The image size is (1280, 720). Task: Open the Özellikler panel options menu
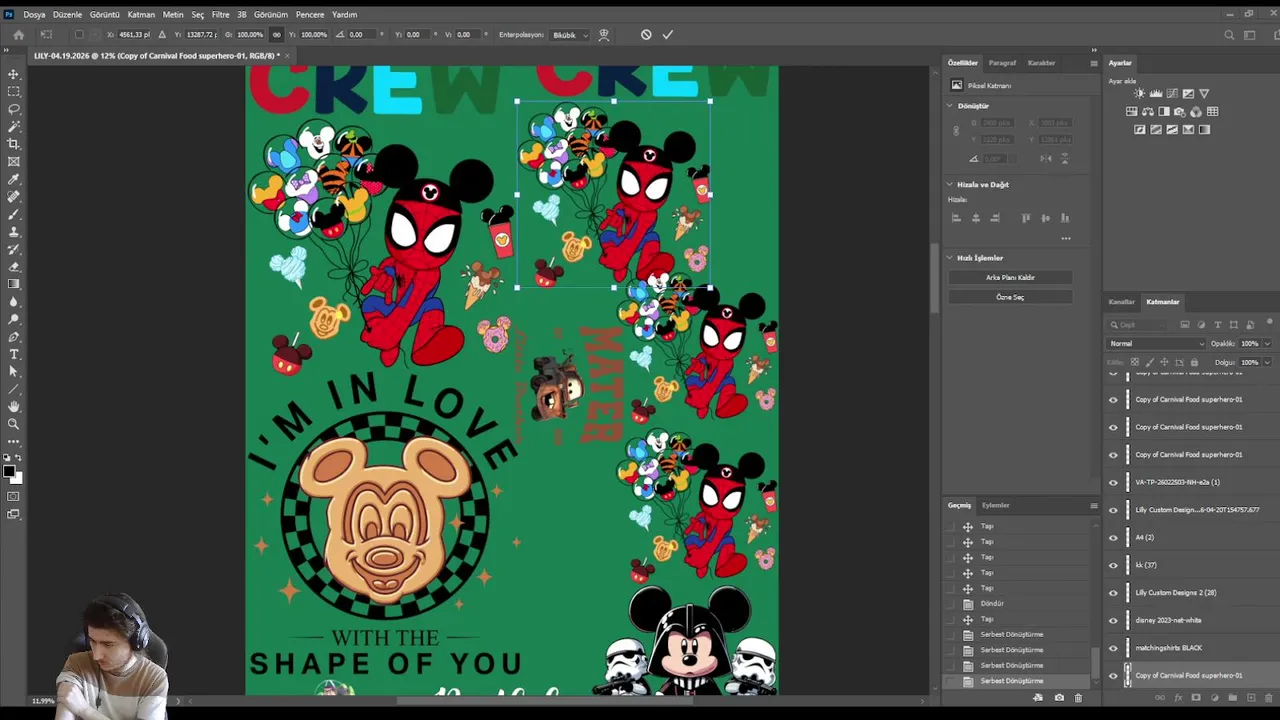[1093, 63]
